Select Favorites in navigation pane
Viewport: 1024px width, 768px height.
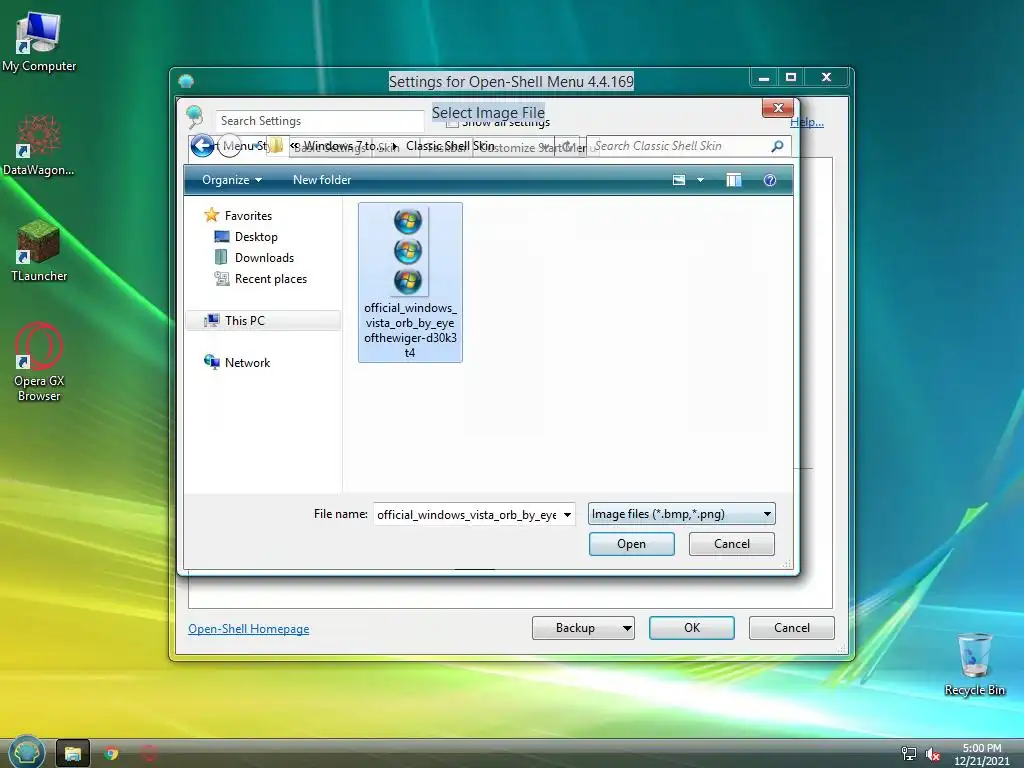(x=248, y=216)
